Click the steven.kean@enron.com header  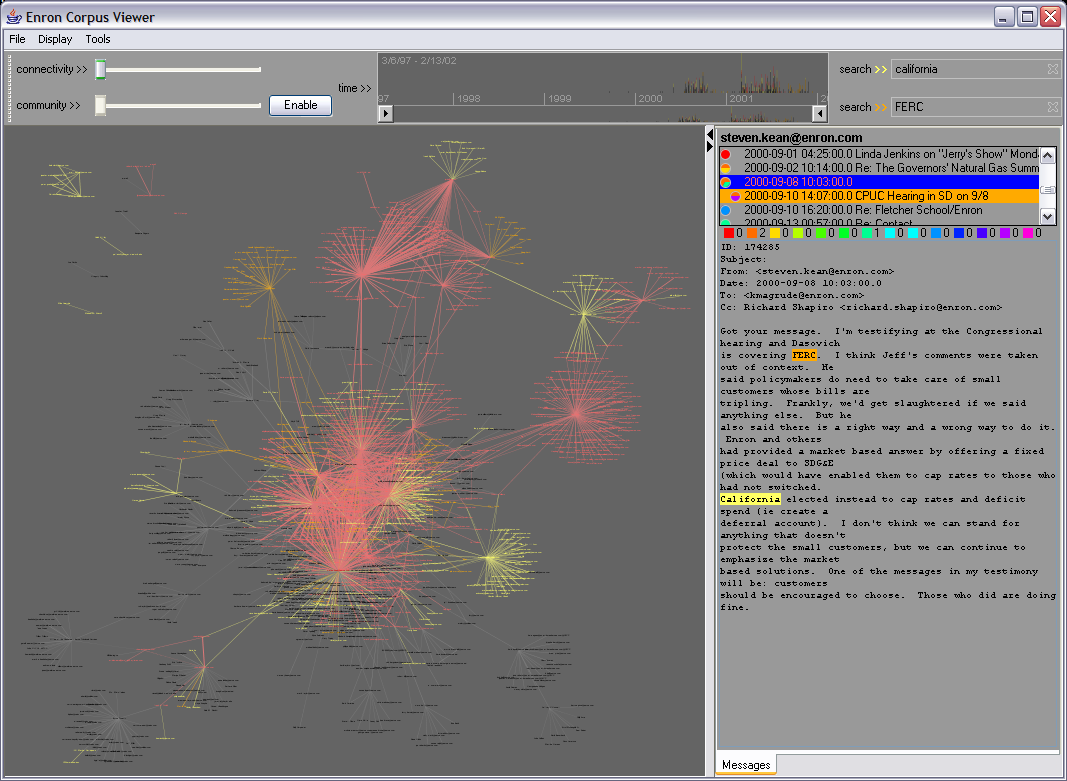pos(791,137)
